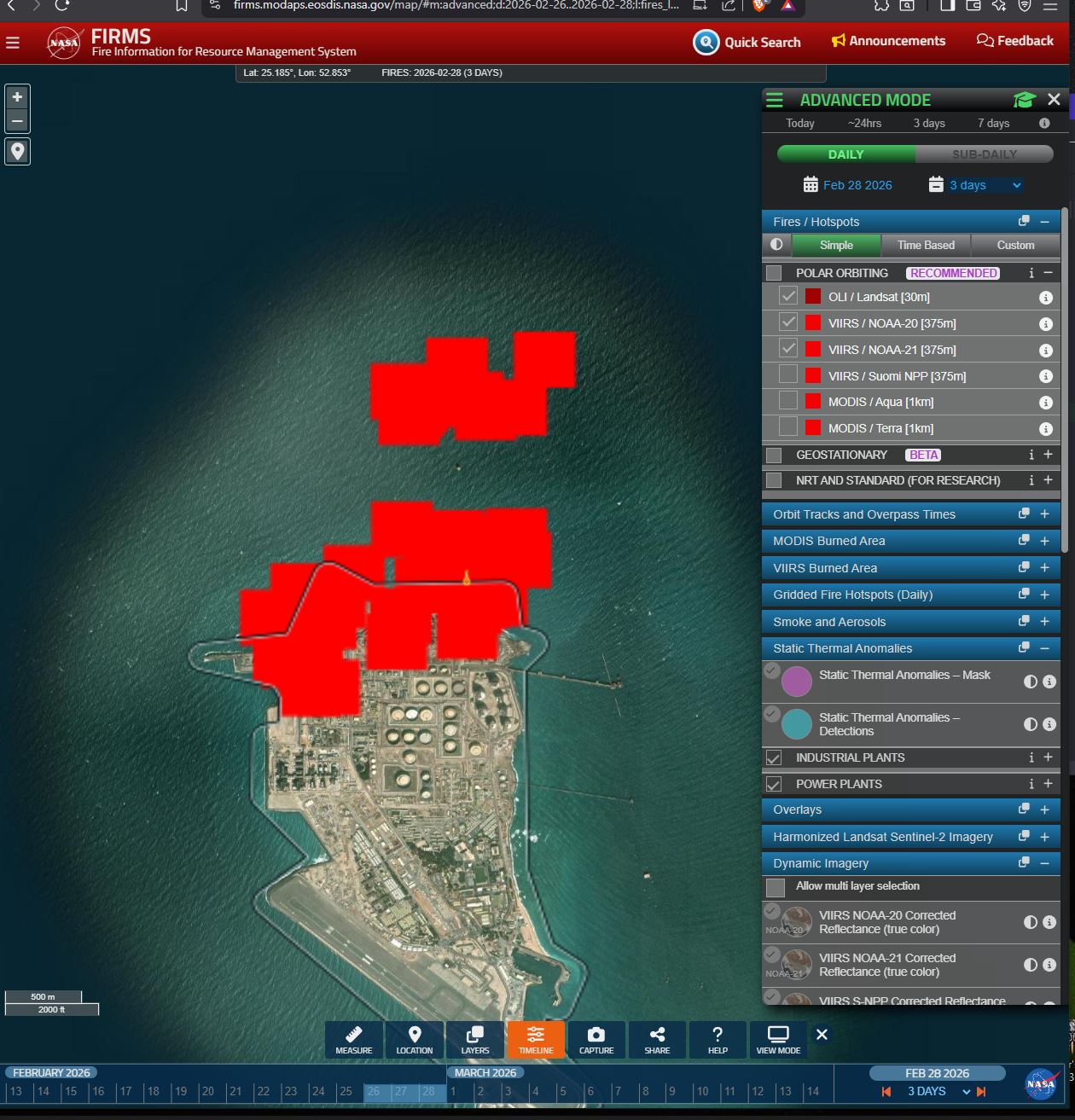This screenshot has height=1120, width=1075.
Task: Expand the VIIRS Burned Area section
Action: (x=1044, y=568)
